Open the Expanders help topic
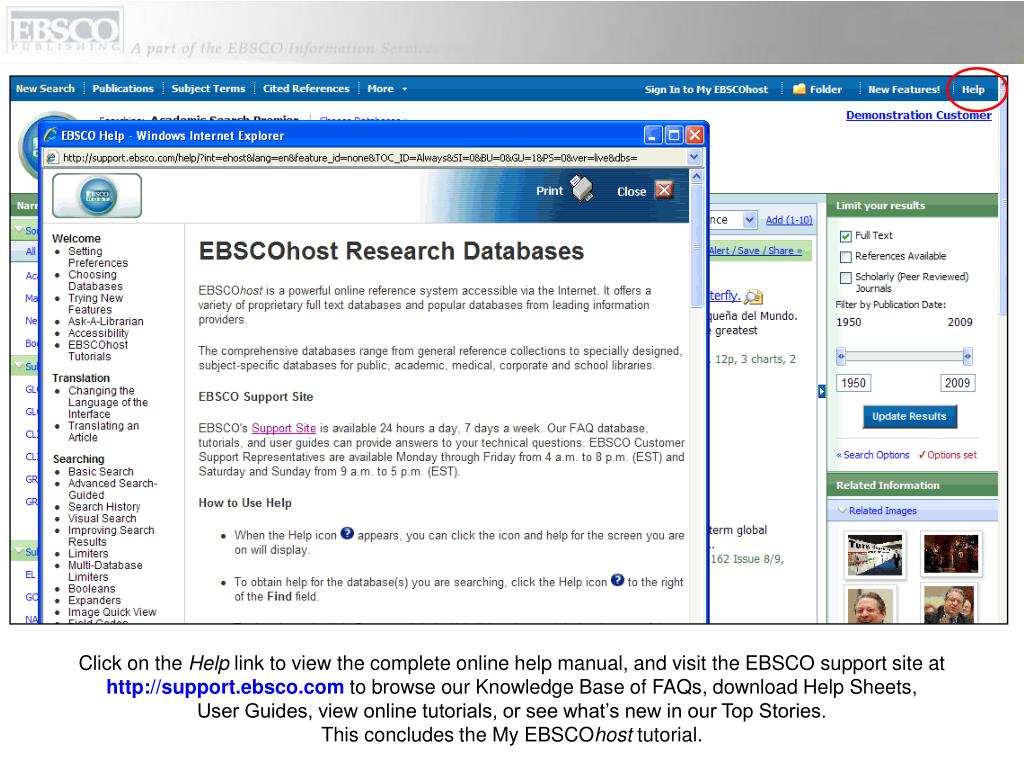1024x768 pixels. (x=94, y=601)
